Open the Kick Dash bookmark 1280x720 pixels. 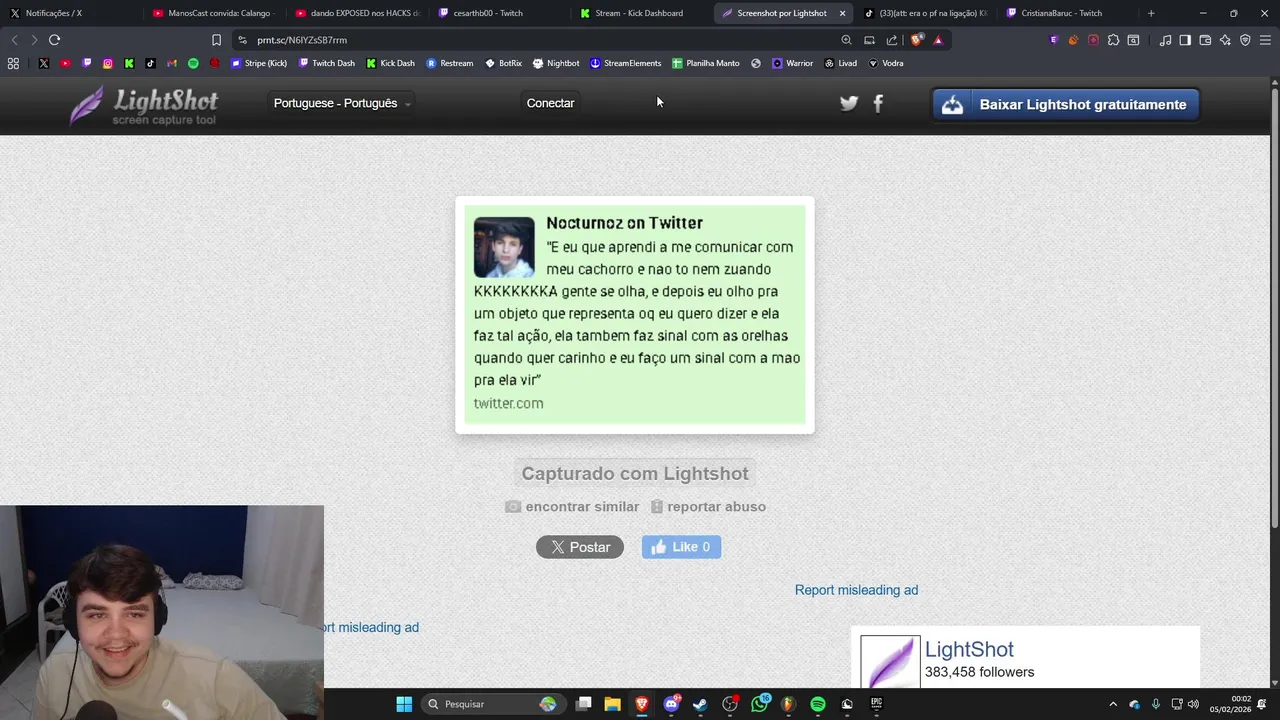tap(390, 63)
